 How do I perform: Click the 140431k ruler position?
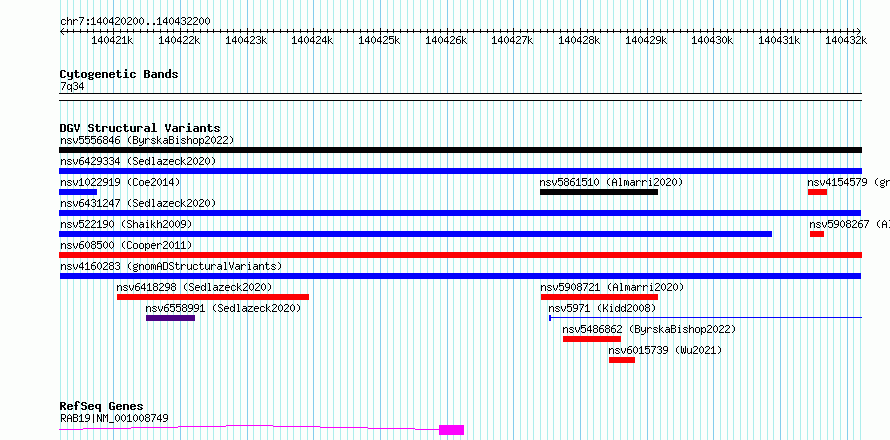tap(780, 40)
